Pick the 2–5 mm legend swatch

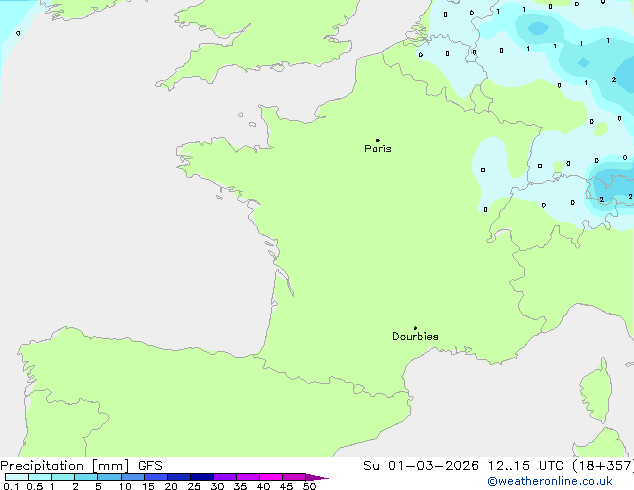point(86,477)
